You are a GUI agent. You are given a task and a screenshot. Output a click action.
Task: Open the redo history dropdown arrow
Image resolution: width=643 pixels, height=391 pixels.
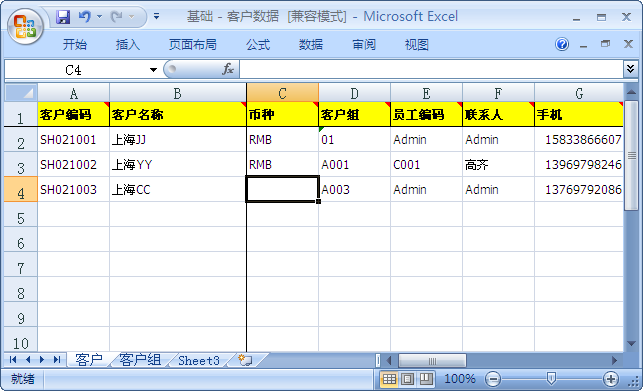tap(132, 17)
